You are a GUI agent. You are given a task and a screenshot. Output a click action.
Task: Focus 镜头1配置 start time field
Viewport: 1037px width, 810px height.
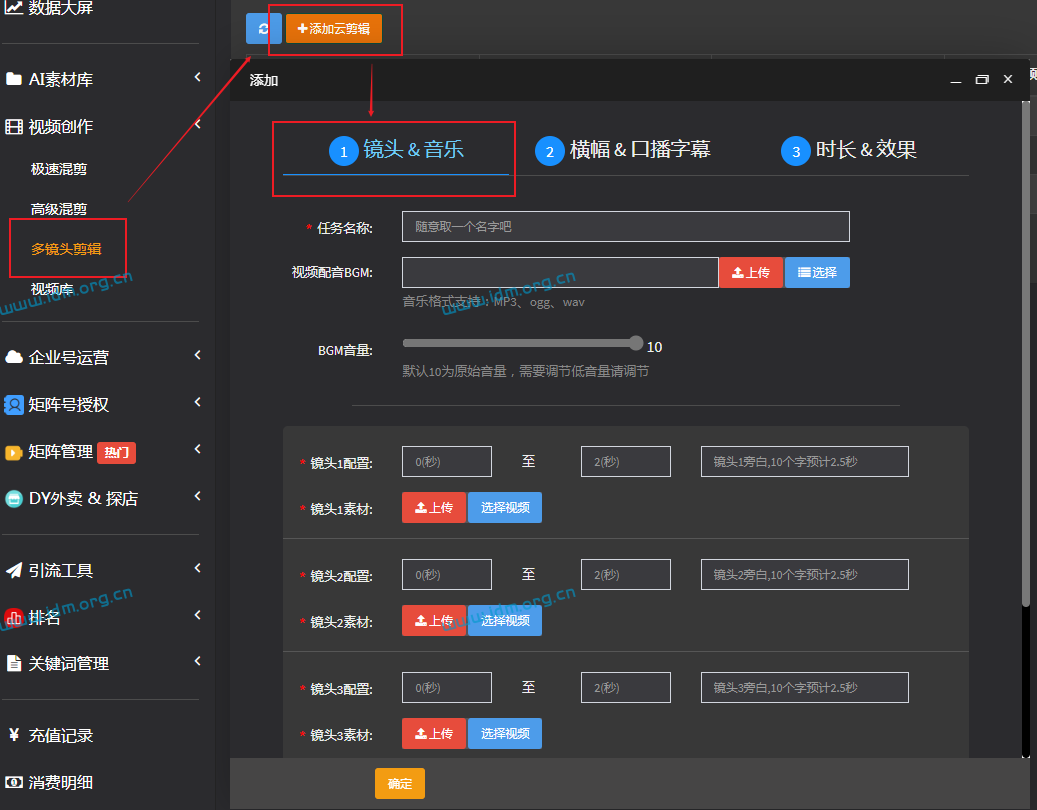(447, 462)
